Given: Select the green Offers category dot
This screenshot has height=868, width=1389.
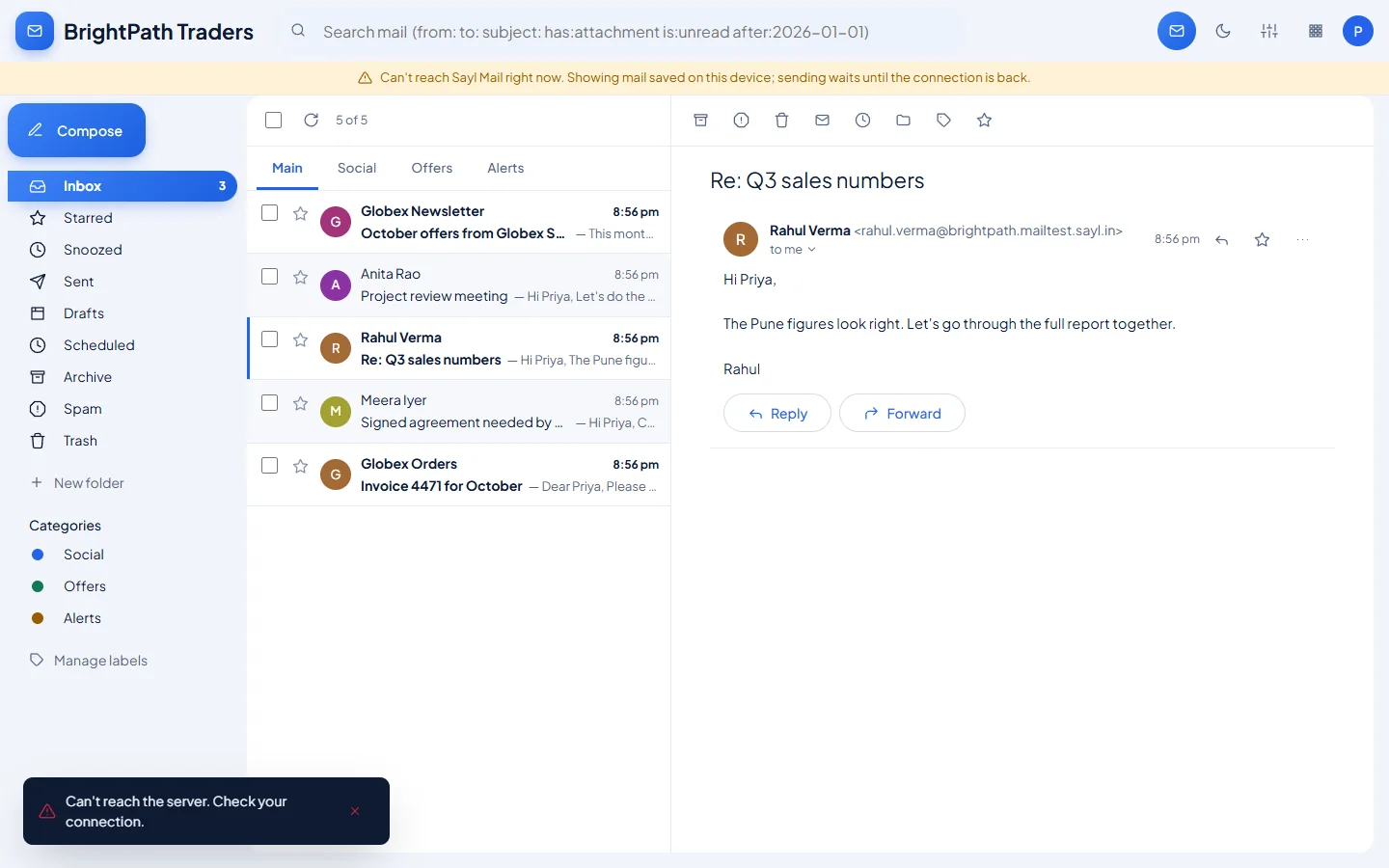Looking at the screenshot, I should tap(38, 586).
